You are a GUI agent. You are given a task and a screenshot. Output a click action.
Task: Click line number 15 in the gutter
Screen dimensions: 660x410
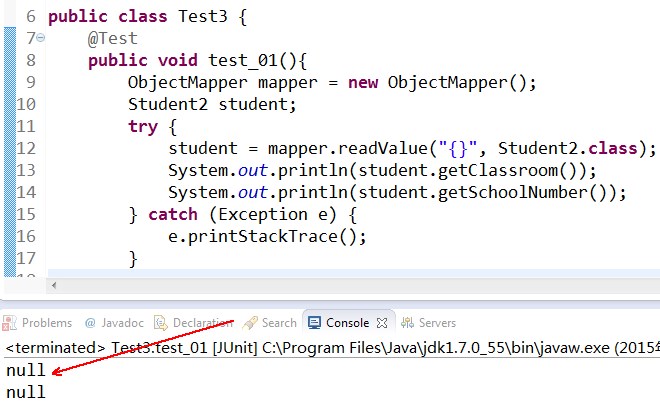[26, 214]
